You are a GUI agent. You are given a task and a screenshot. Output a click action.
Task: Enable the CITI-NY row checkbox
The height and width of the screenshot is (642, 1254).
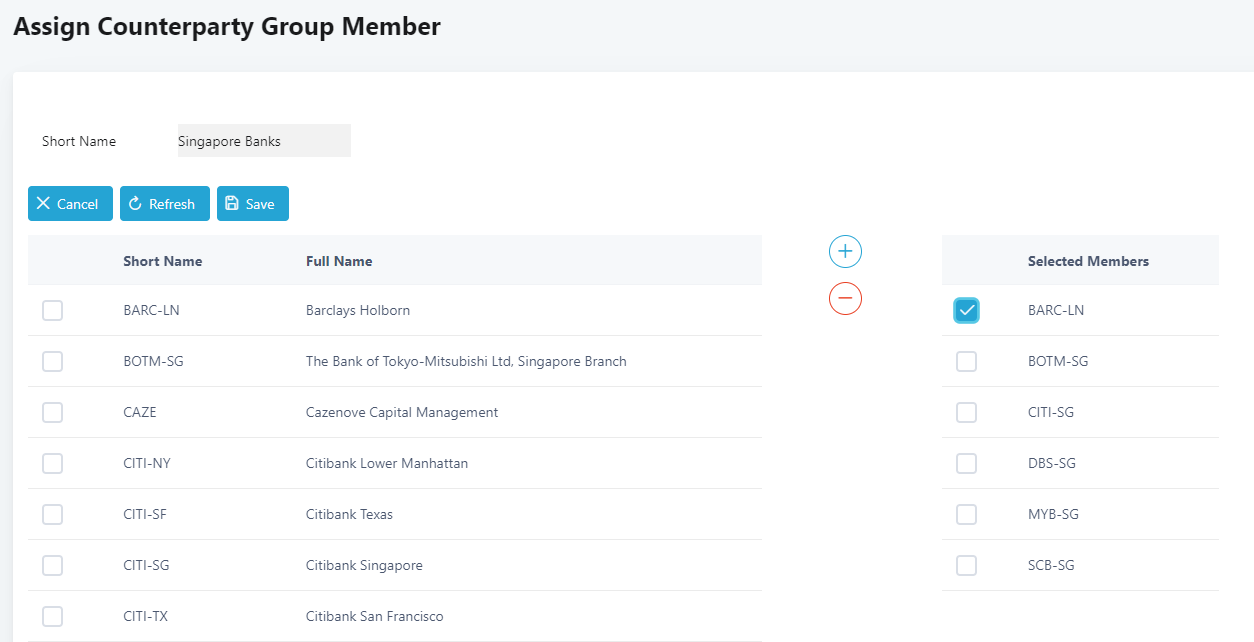pos(53,464)
